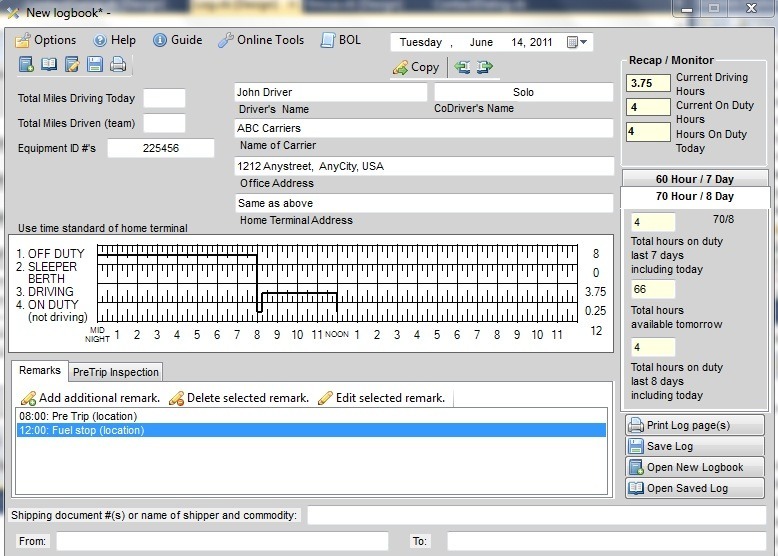Image resolution: width=778 pixels, height=556 pixels.
Task: Go to next day with right arrow icon
Action: 484,67
